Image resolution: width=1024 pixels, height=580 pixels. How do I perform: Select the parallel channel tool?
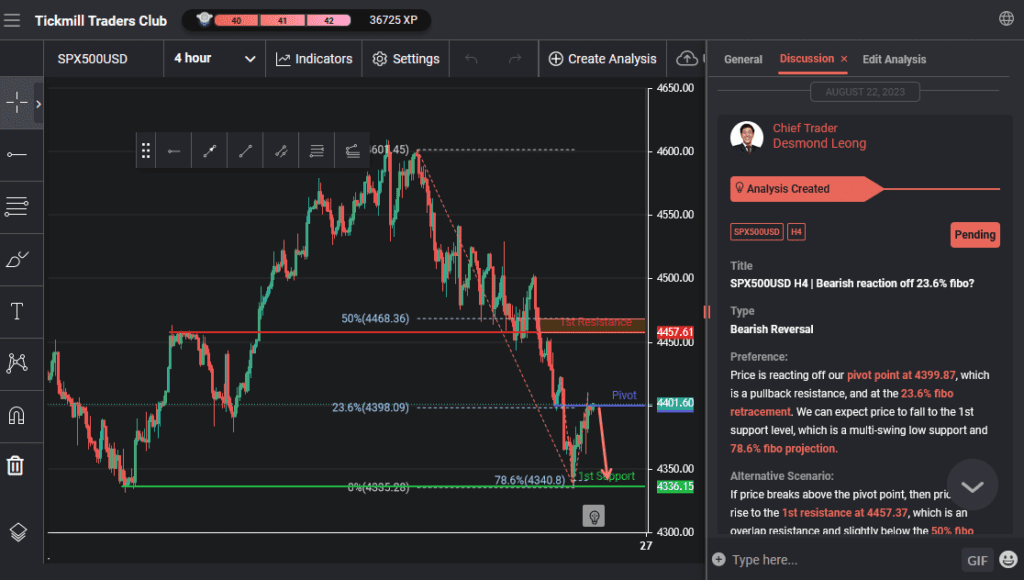point(281,152)
